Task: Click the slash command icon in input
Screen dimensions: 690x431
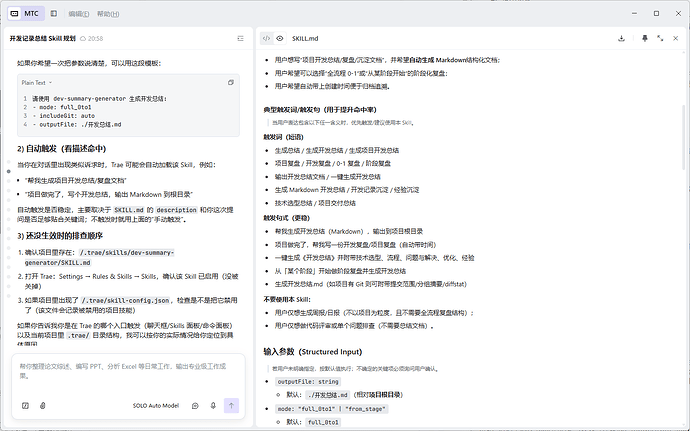Action: coord(26,405)
